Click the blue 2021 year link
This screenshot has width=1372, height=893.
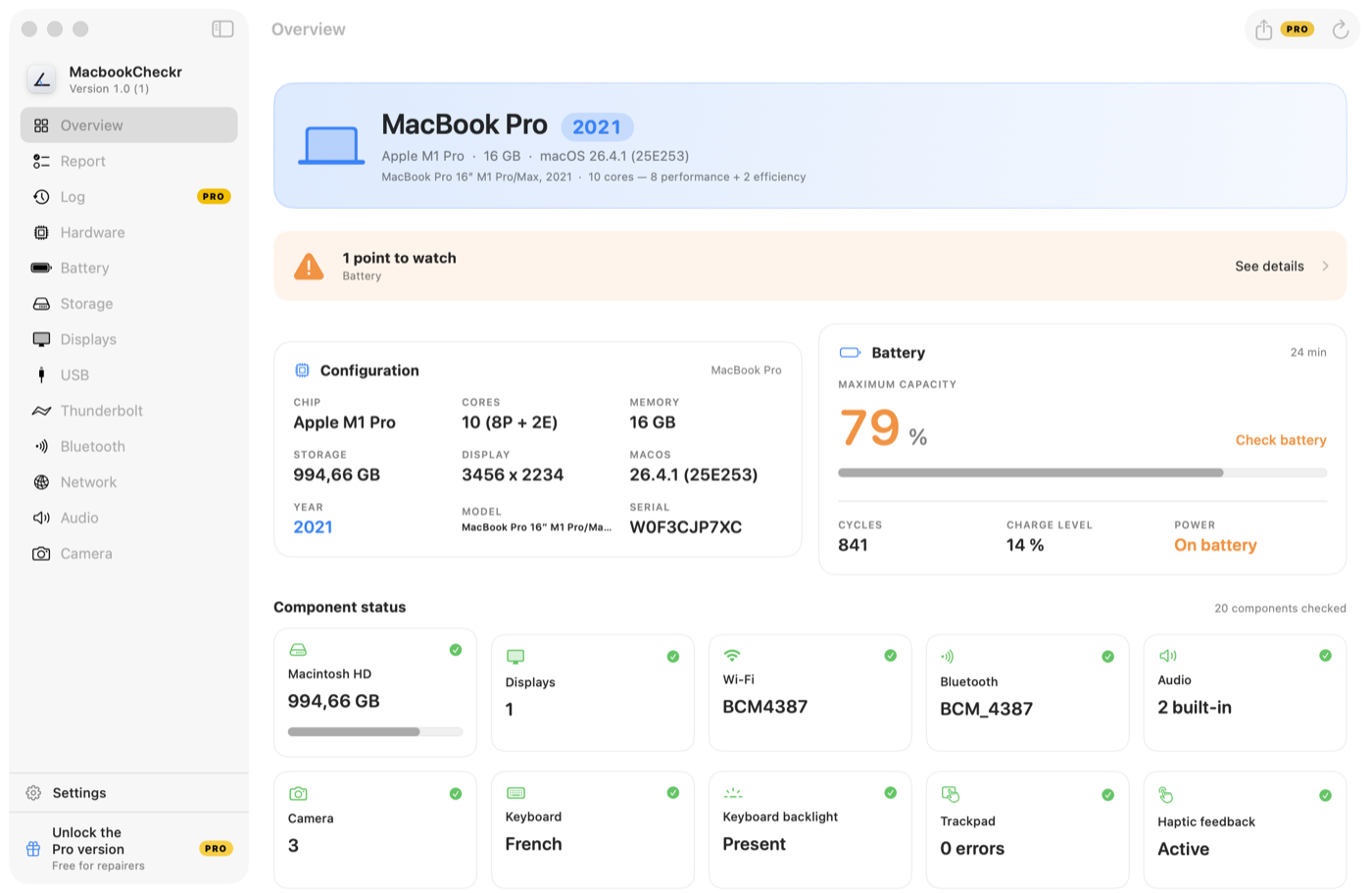pyautogui.click(x=313, y=527)
